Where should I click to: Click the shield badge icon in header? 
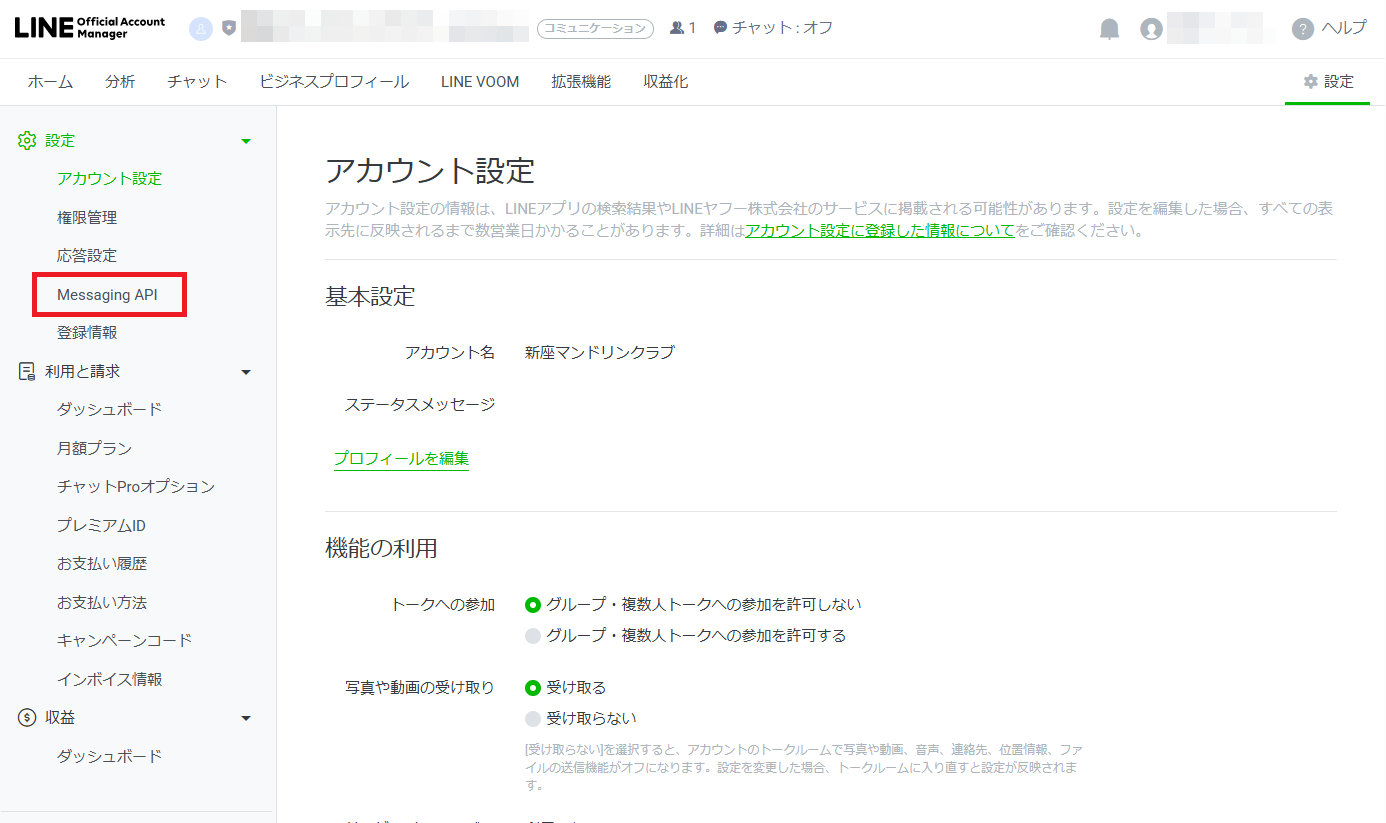229,29
